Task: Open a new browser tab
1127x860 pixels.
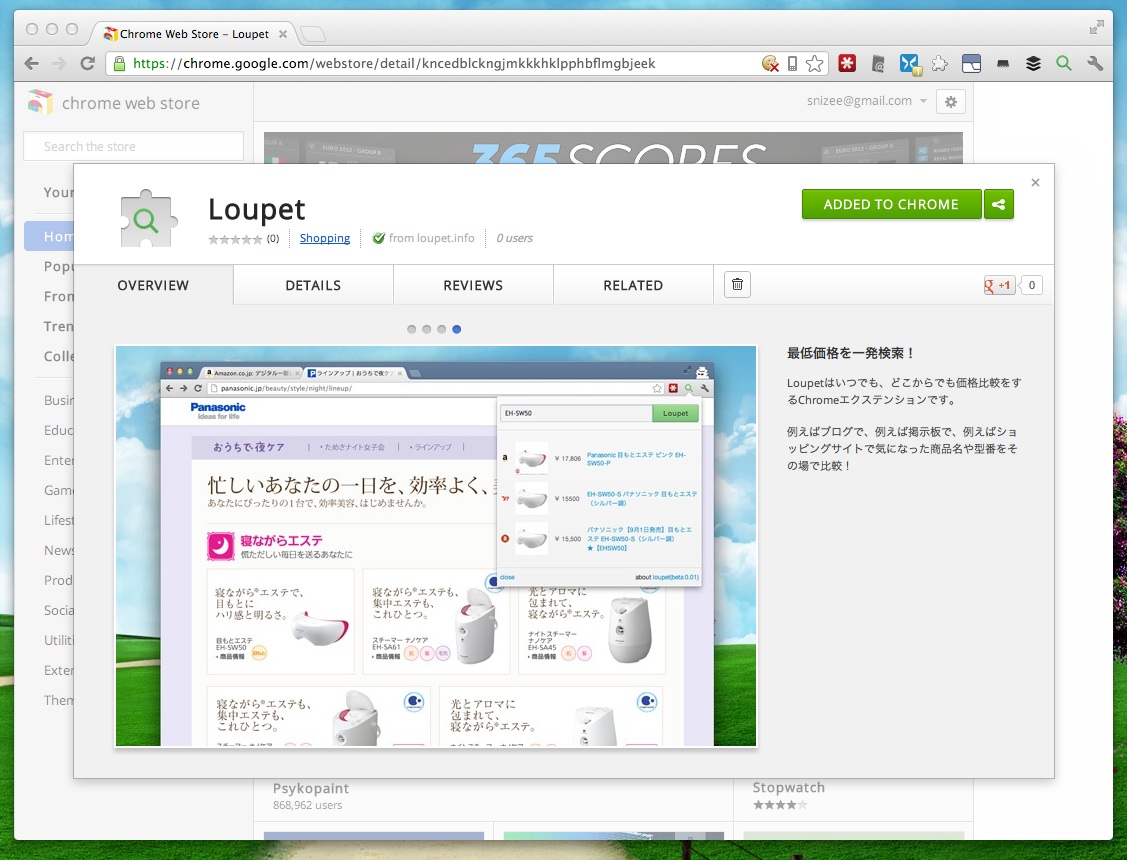Action: point(313,34)
